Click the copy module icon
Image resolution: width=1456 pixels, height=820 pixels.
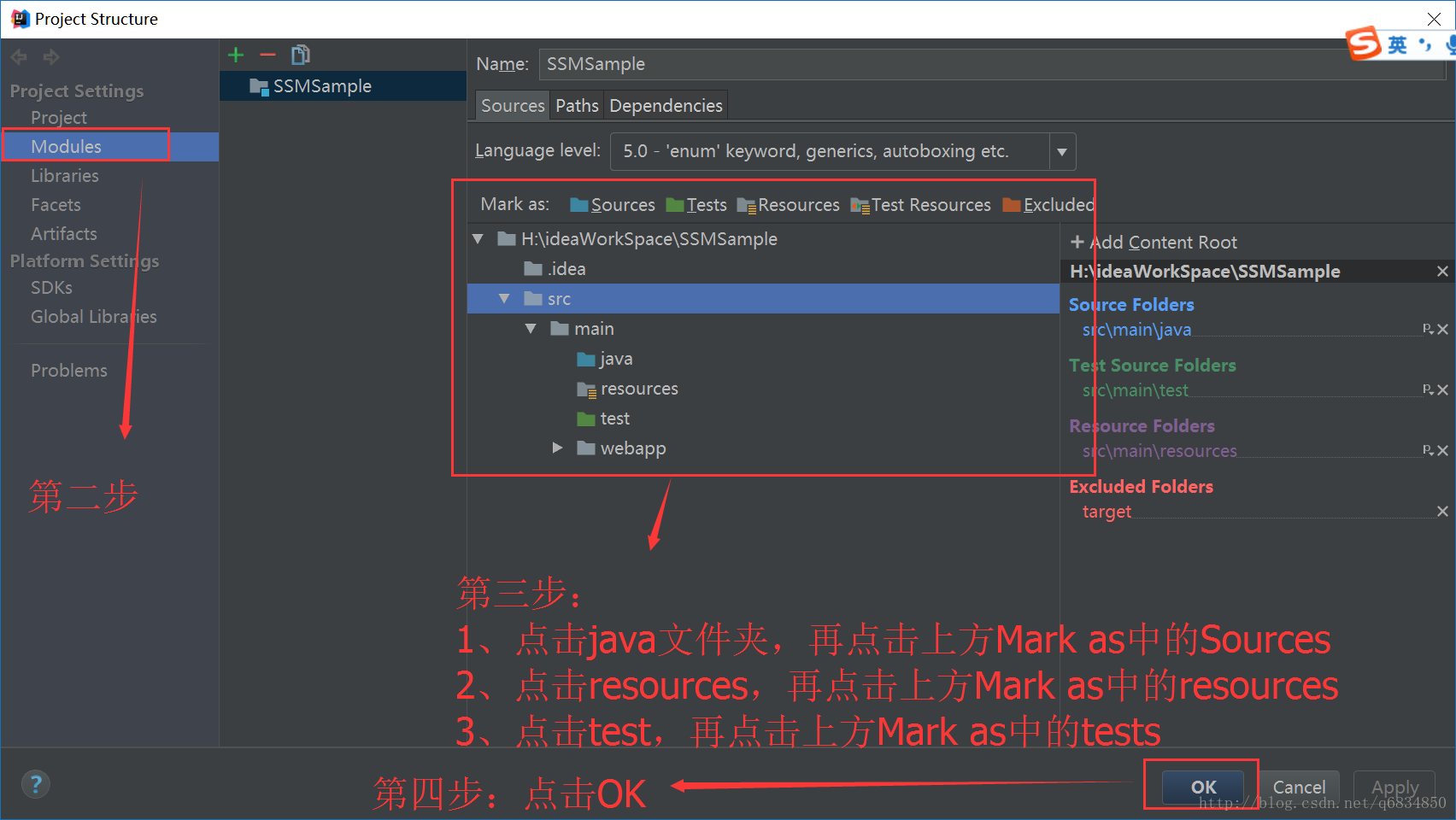pyautogui.click(x=301, y=56)
